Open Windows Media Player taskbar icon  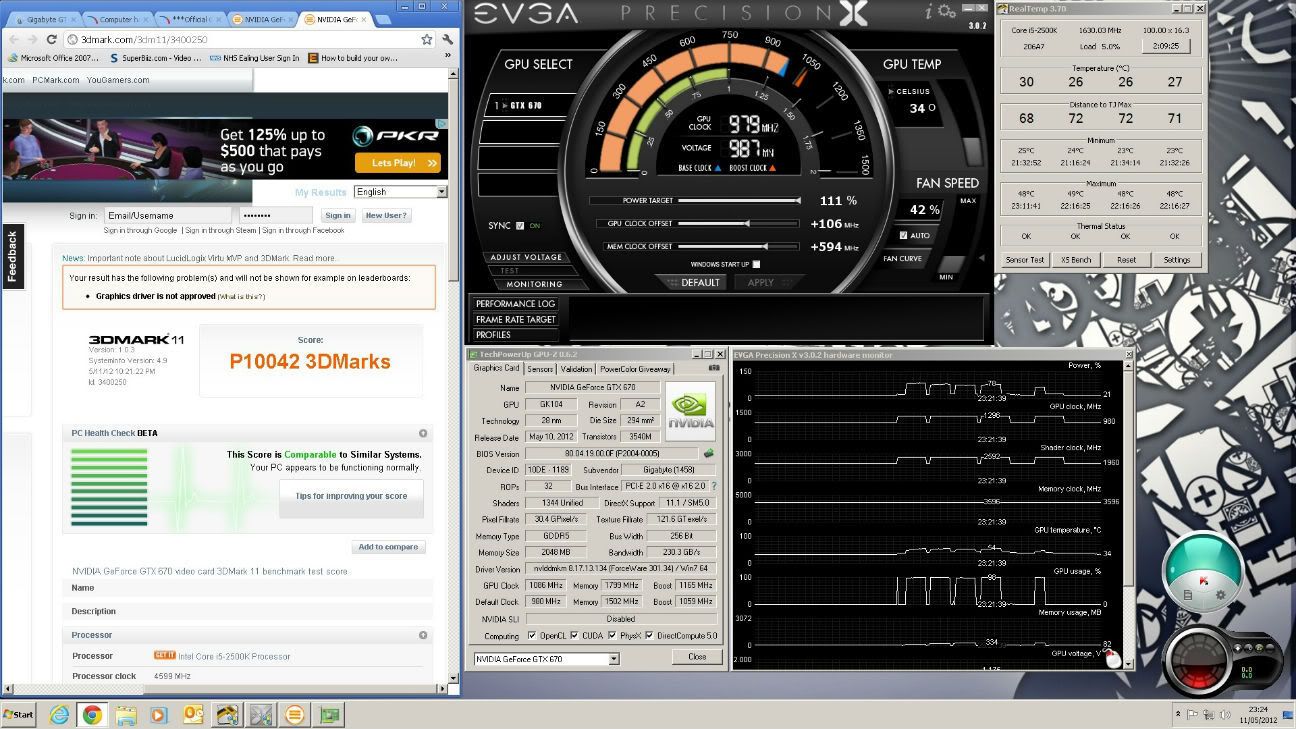[x=158, y=715]
